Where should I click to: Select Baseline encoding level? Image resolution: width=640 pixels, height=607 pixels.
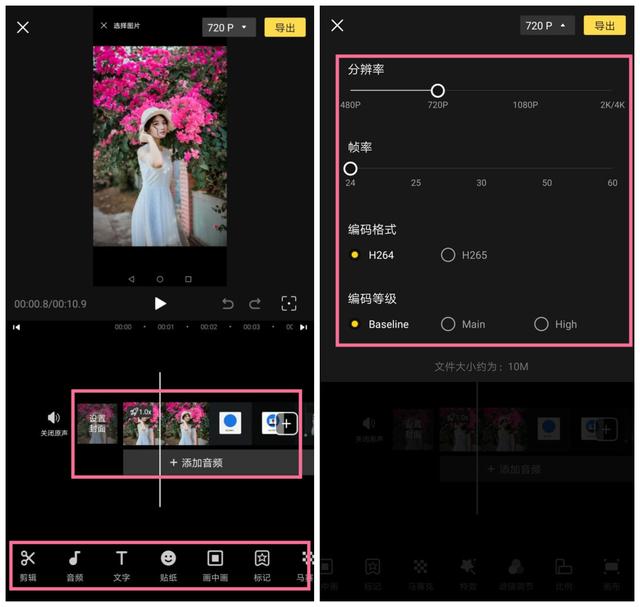[x=380, y=324]
